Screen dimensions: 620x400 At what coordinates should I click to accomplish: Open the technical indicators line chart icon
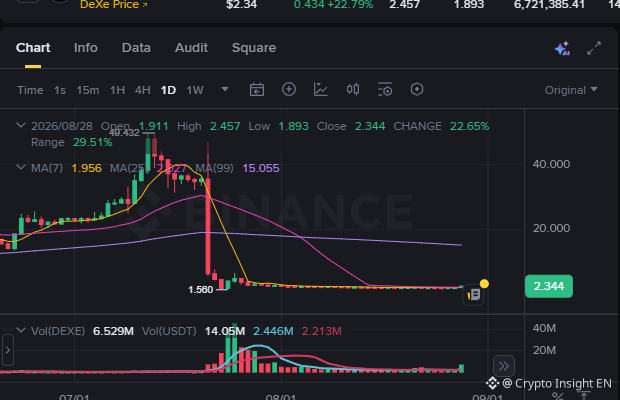(x=321, y=89)
